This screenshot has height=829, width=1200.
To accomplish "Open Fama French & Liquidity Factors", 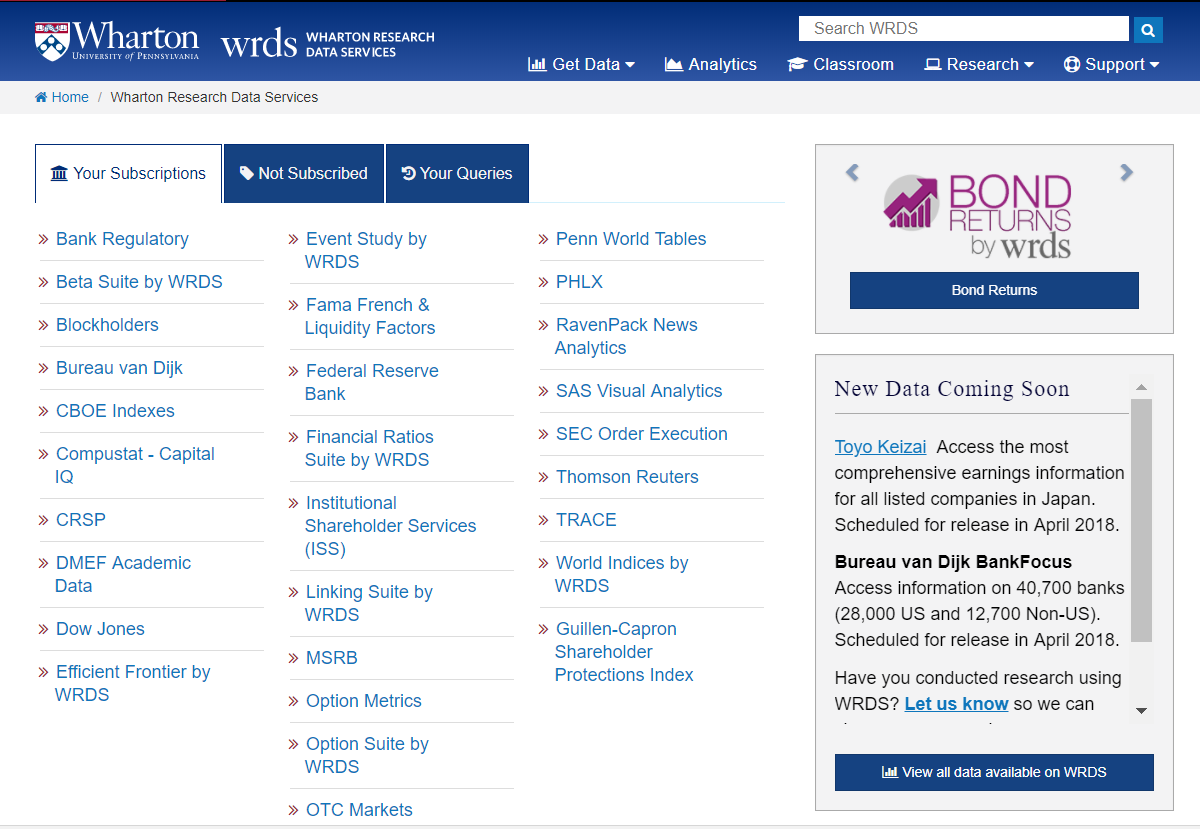I will coord(370,316).
